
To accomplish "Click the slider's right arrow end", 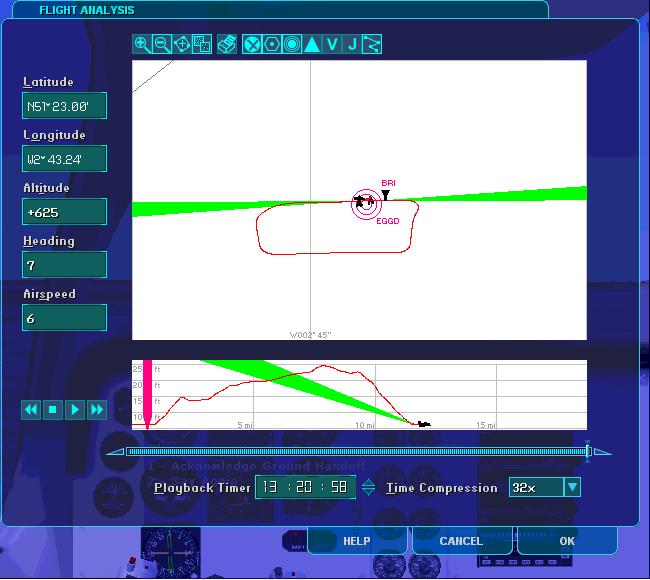I will [603, 452].
